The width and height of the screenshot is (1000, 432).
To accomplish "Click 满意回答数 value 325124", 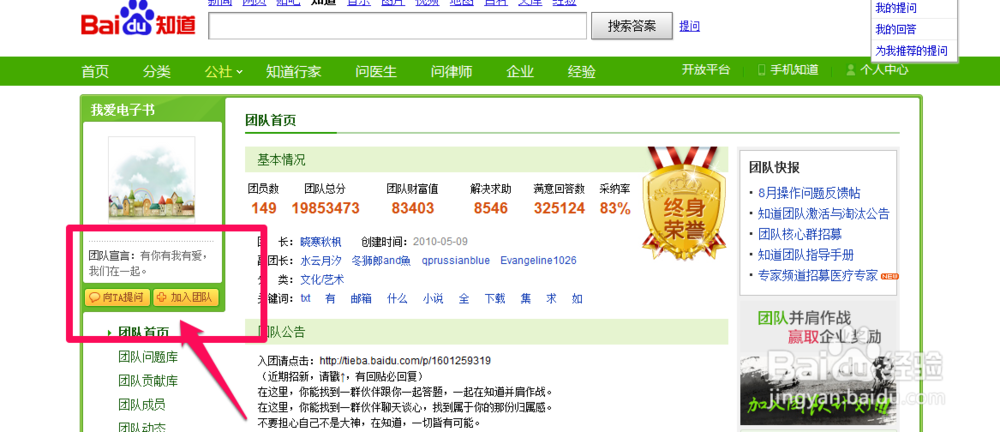I will click(x=559, y=208).
